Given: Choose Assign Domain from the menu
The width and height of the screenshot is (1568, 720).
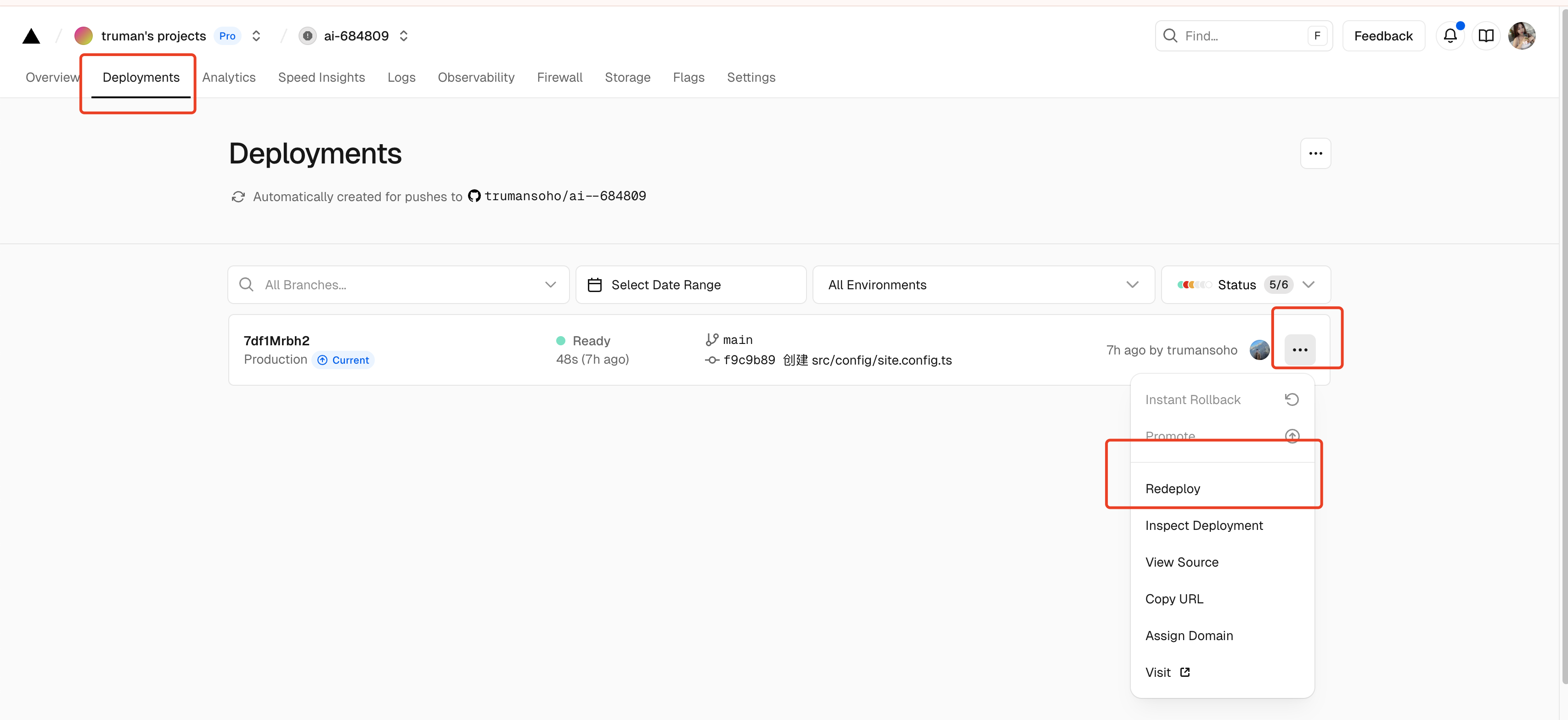Looking at the screenshot, I should coord(1222,636).
